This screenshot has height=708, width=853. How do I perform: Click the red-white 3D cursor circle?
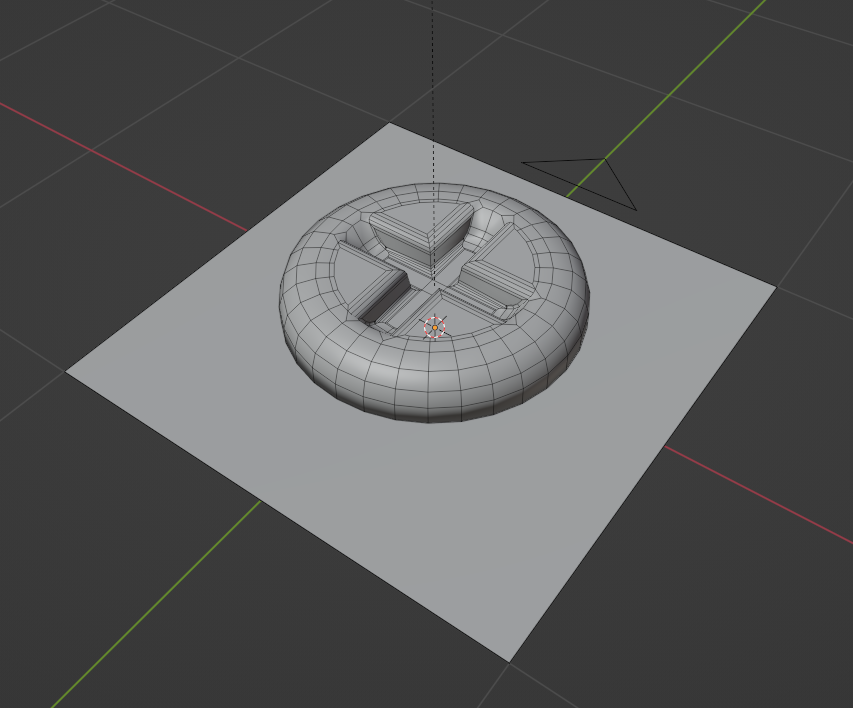[435, 328]
